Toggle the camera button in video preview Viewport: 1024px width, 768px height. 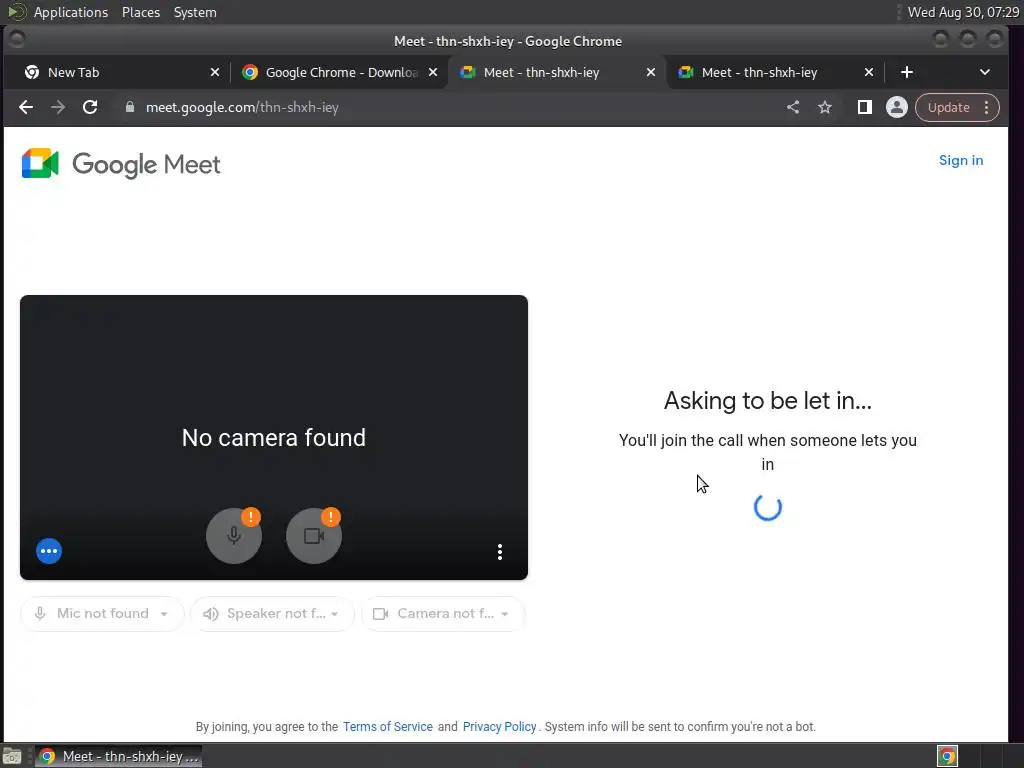coord(314,536)
